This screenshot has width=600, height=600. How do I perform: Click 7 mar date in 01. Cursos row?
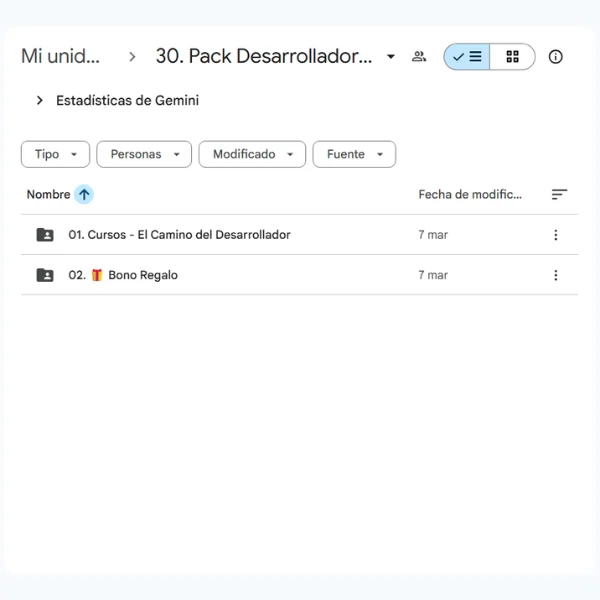click(433, 235)
